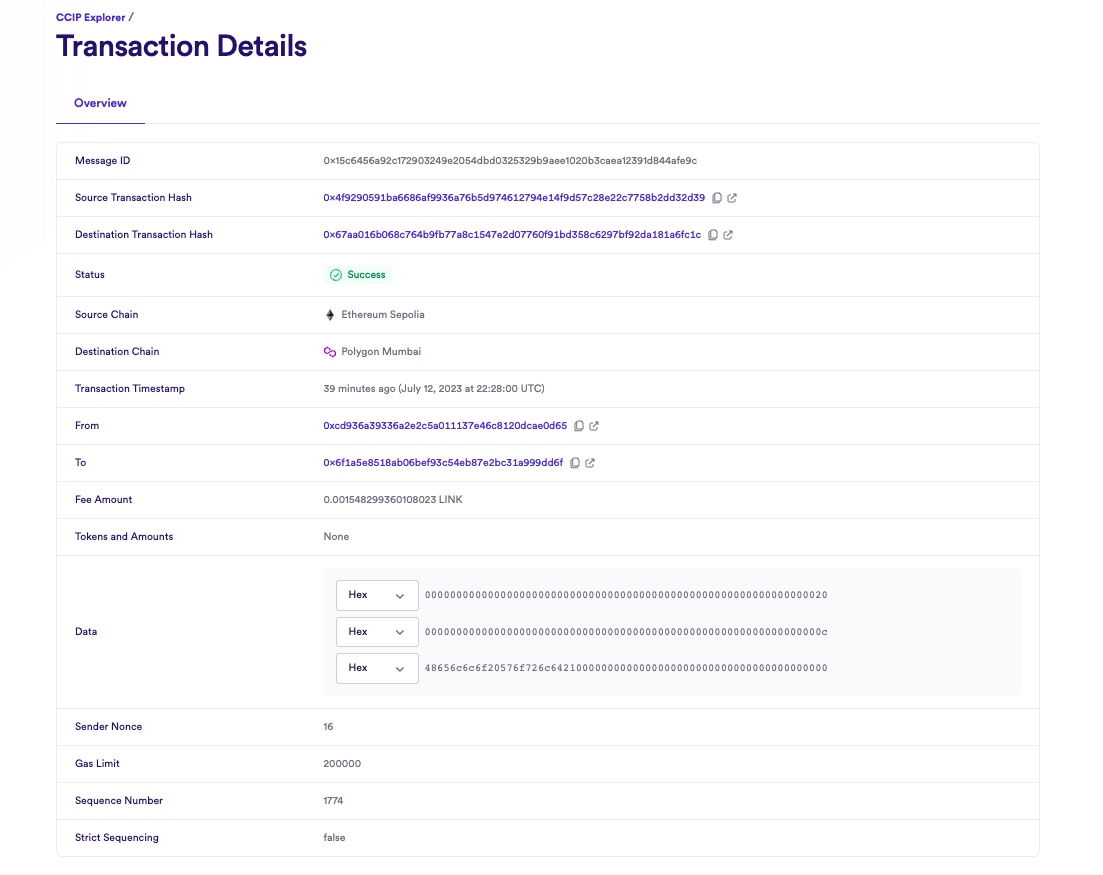Click the Tokens and Amounts value None

point(336,537)
